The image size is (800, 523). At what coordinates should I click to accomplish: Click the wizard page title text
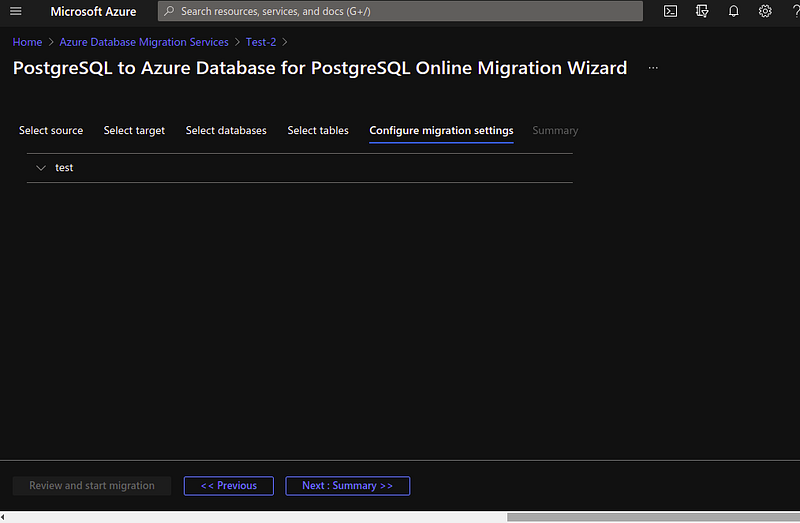pyautogui.click(x=320, y=68)
